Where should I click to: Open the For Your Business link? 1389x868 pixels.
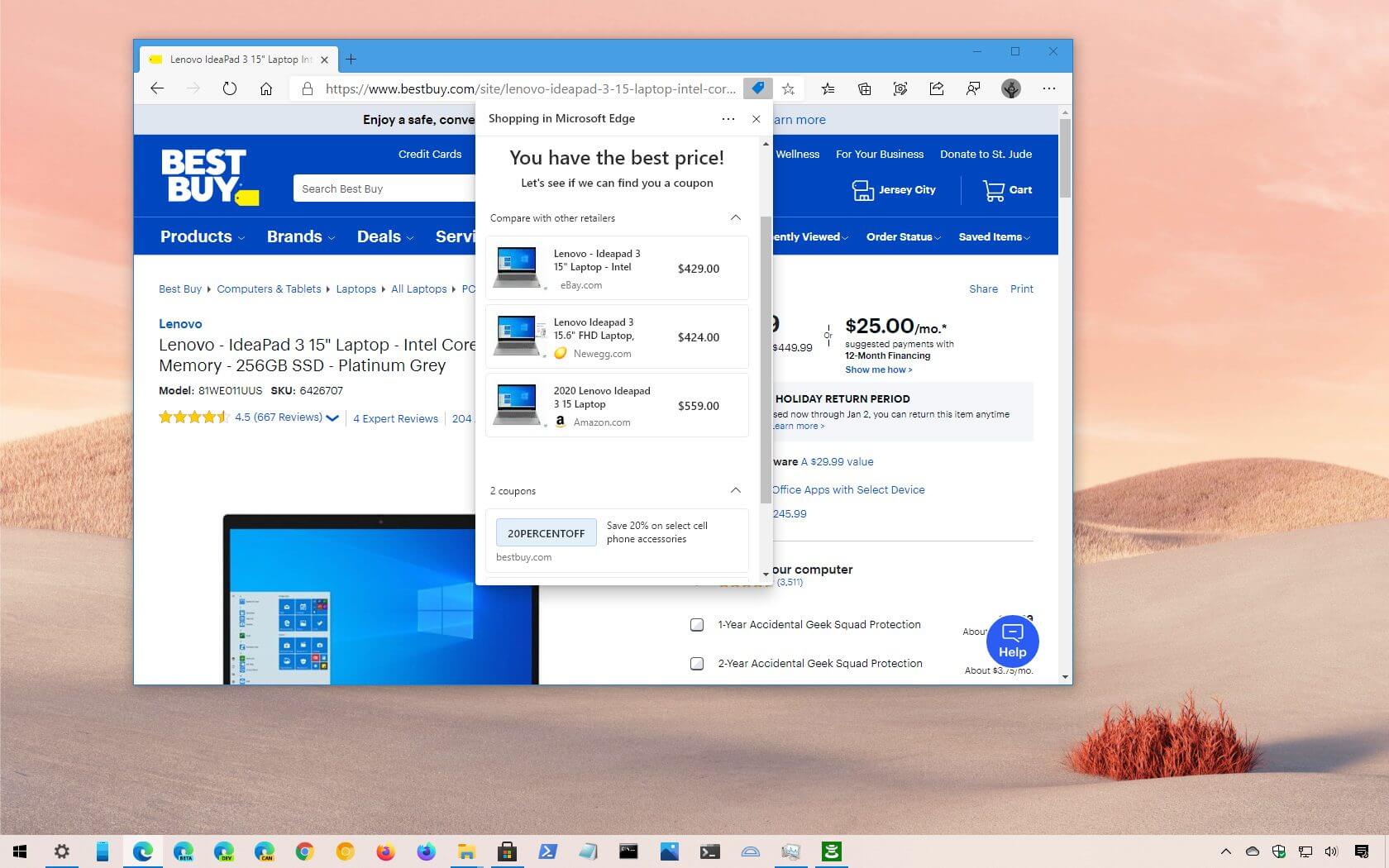[880, 154]
